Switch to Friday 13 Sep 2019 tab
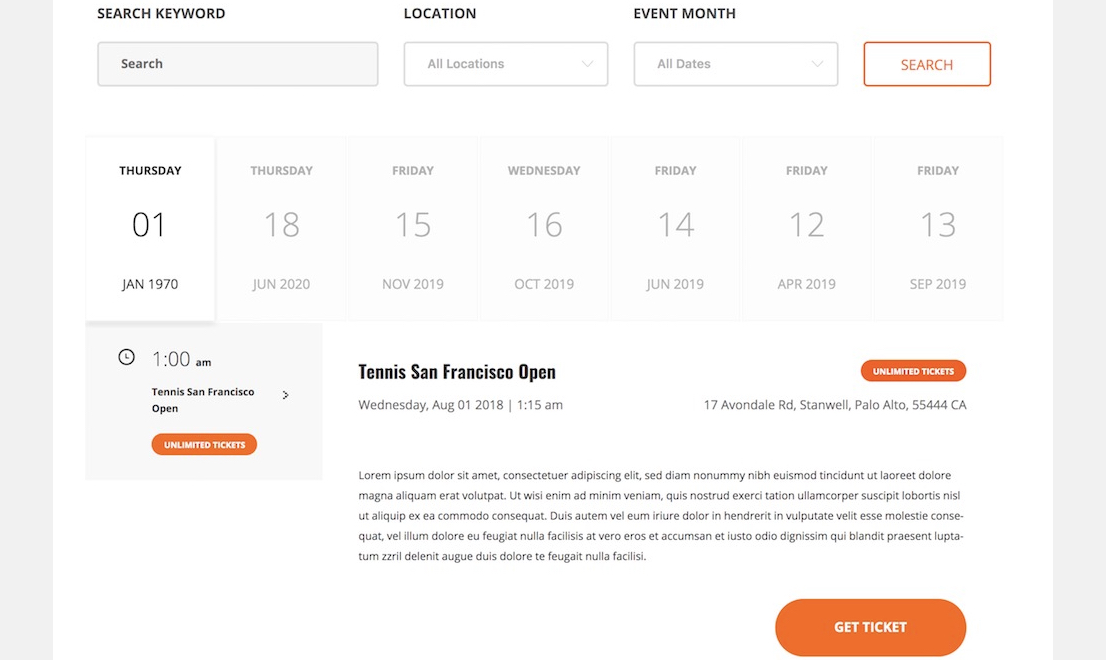Viewport: 1106px width, 660px height. tap(938, 228)
